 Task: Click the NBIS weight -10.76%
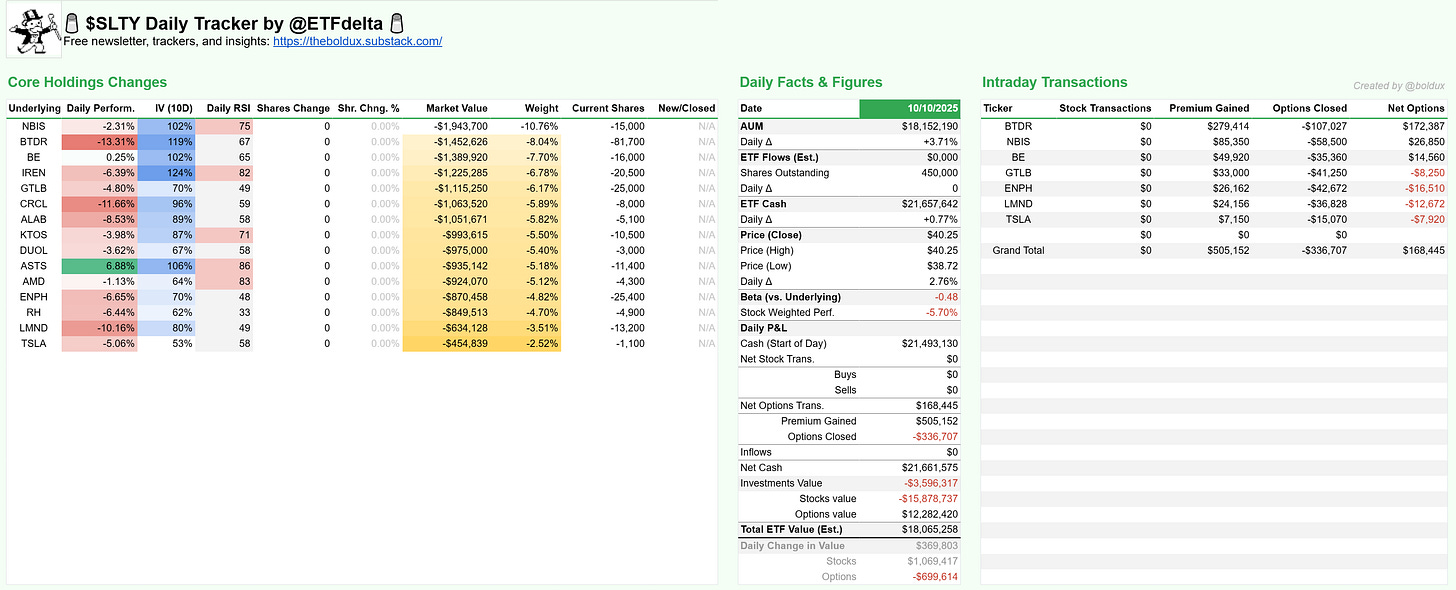coord(539,126)
